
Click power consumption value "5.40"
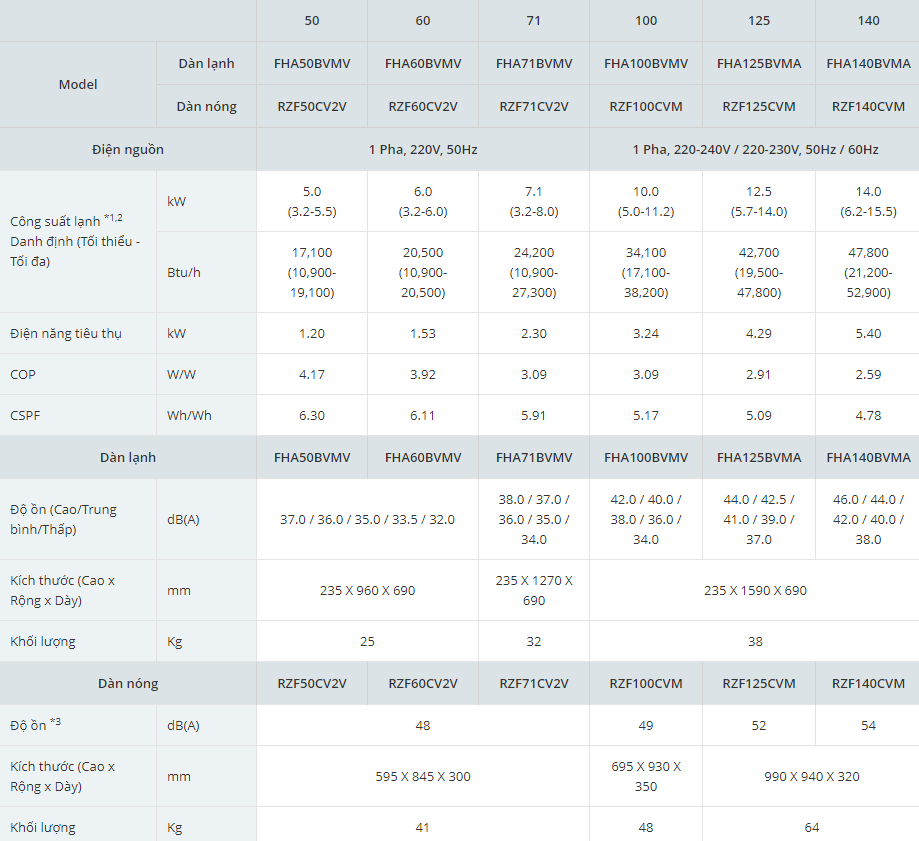point(868,333)
